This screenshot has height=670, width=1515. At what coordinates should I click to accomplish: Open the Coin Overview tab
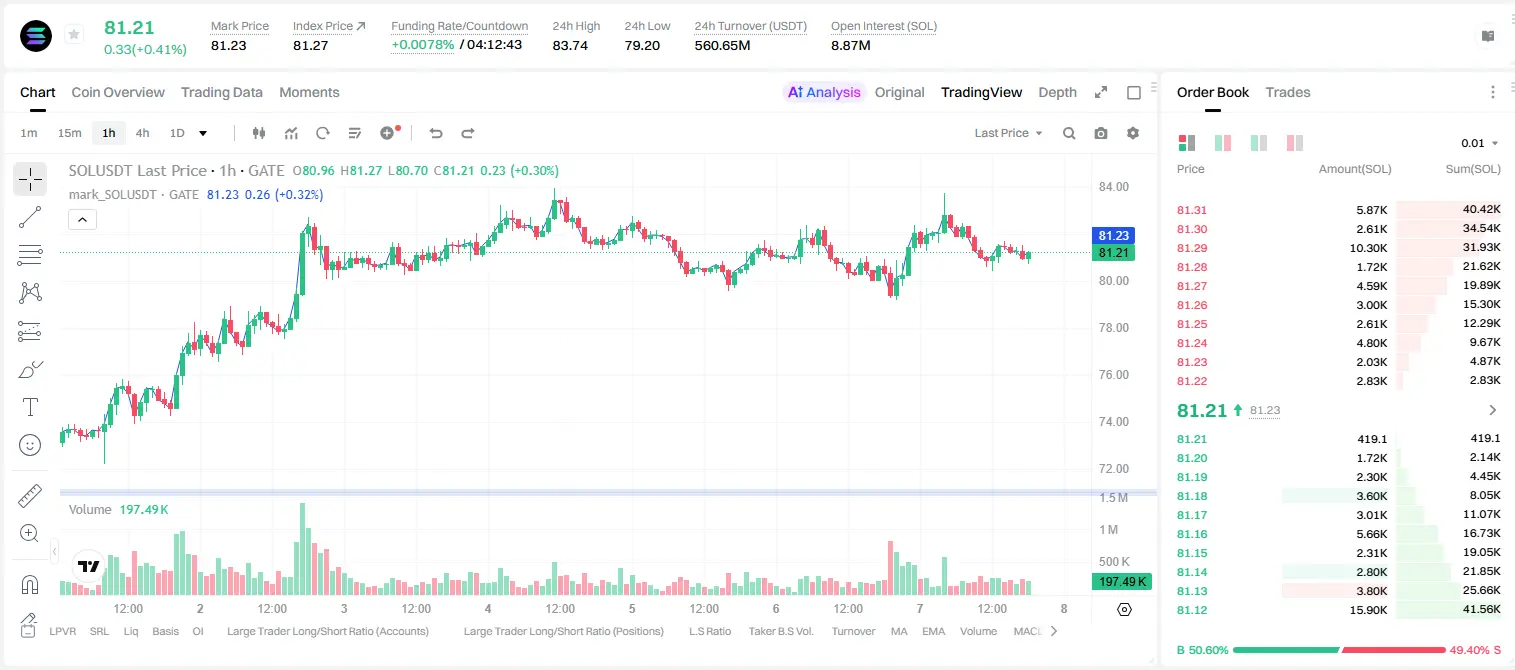[118, 92]
